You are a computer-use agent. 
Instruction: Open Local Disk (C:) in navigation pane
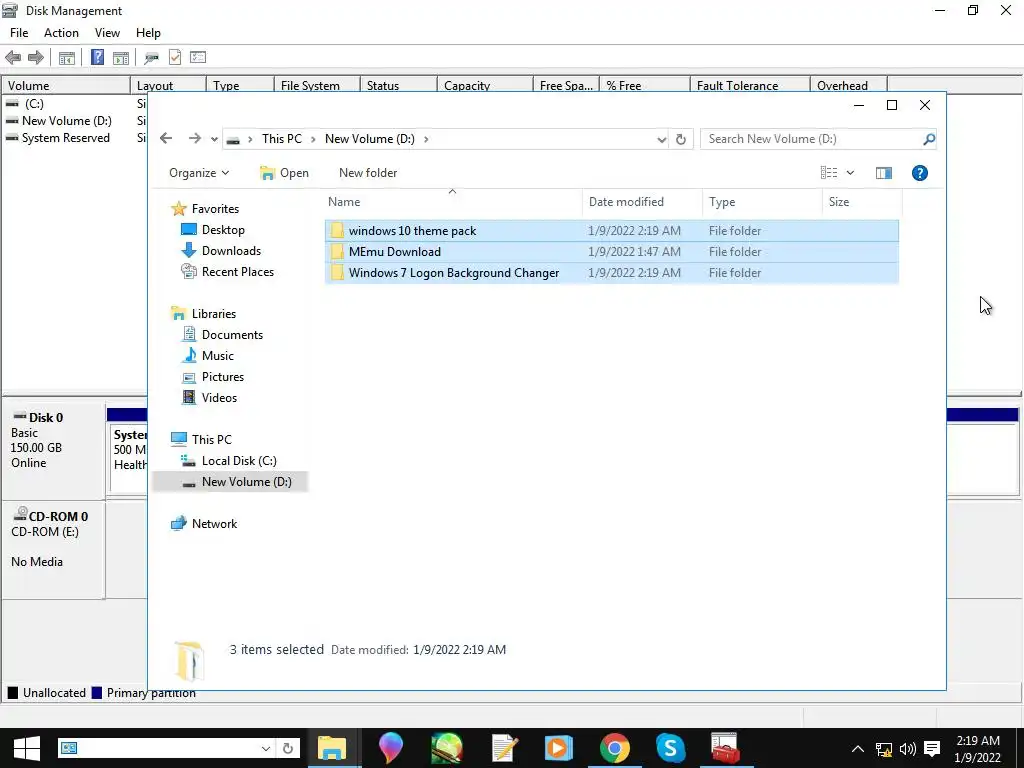click(x=239, y=460)
